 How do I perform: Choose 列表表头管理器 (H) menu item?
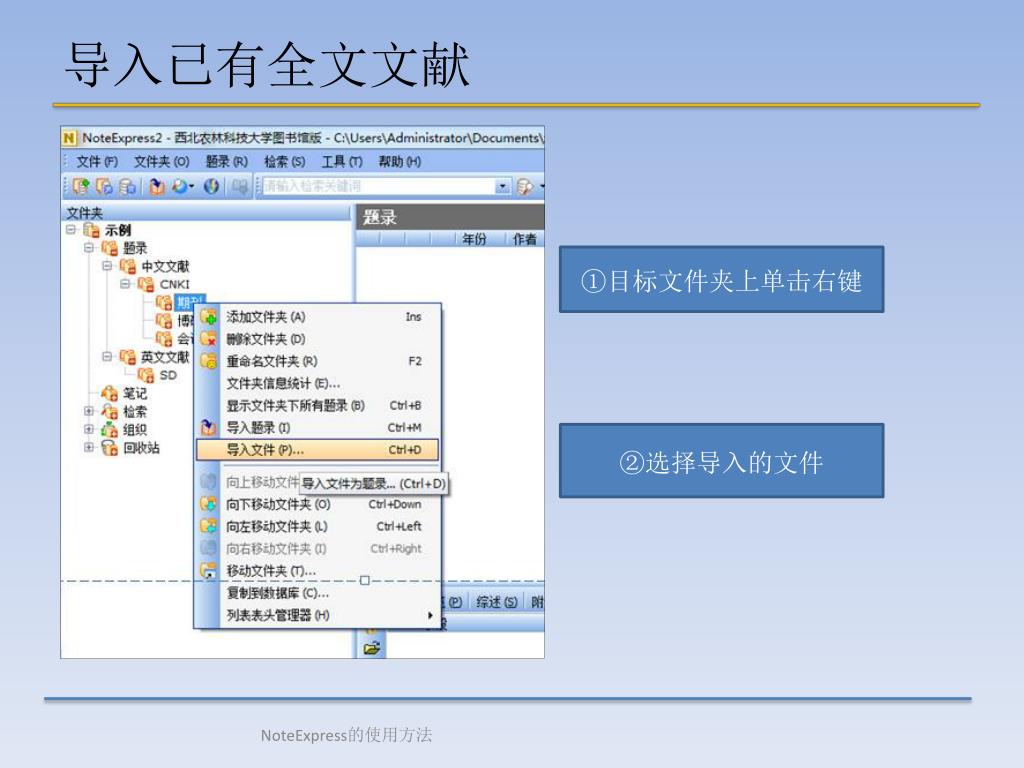(x=319, y=615)
